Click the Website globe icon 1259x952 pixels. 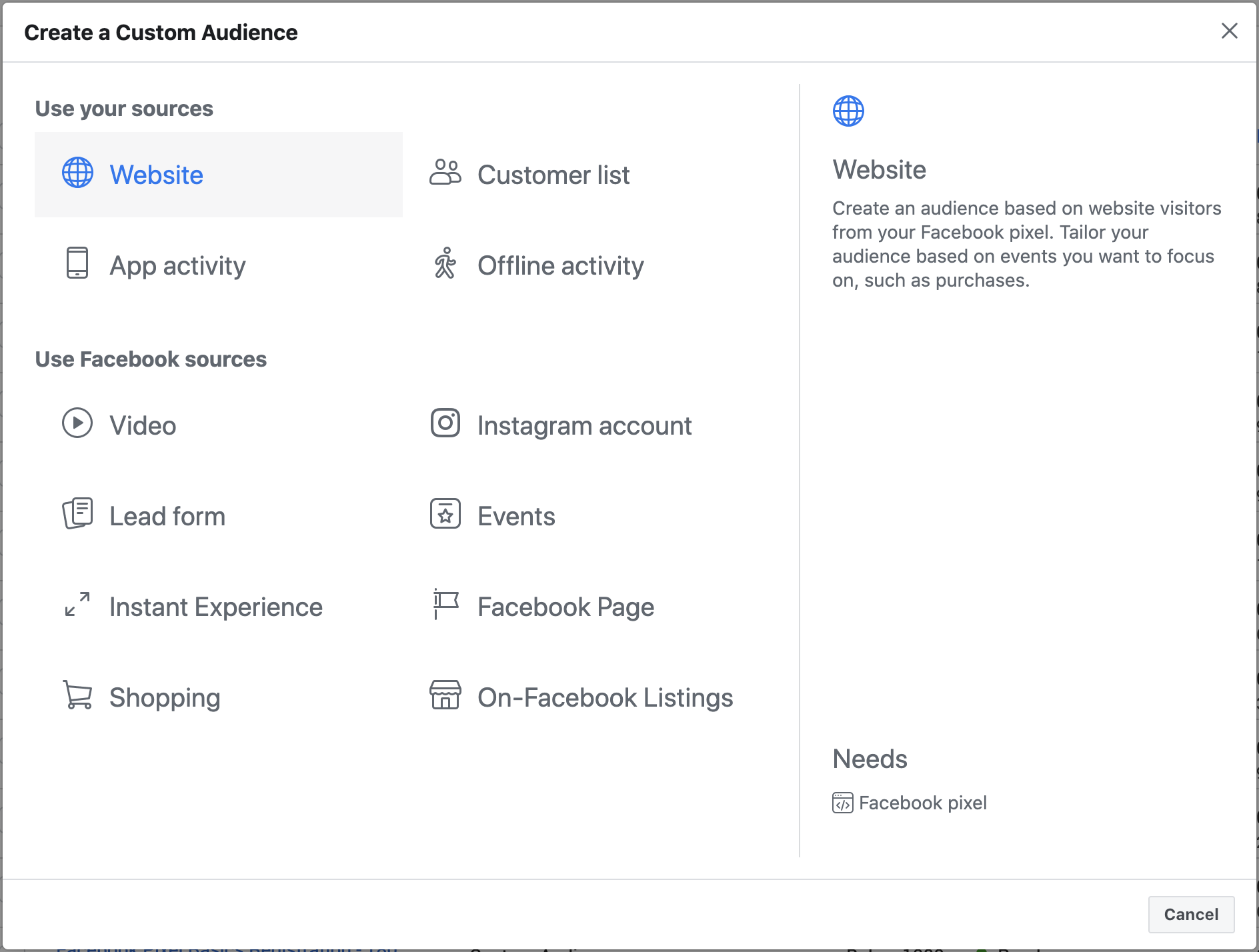[78, 173]
